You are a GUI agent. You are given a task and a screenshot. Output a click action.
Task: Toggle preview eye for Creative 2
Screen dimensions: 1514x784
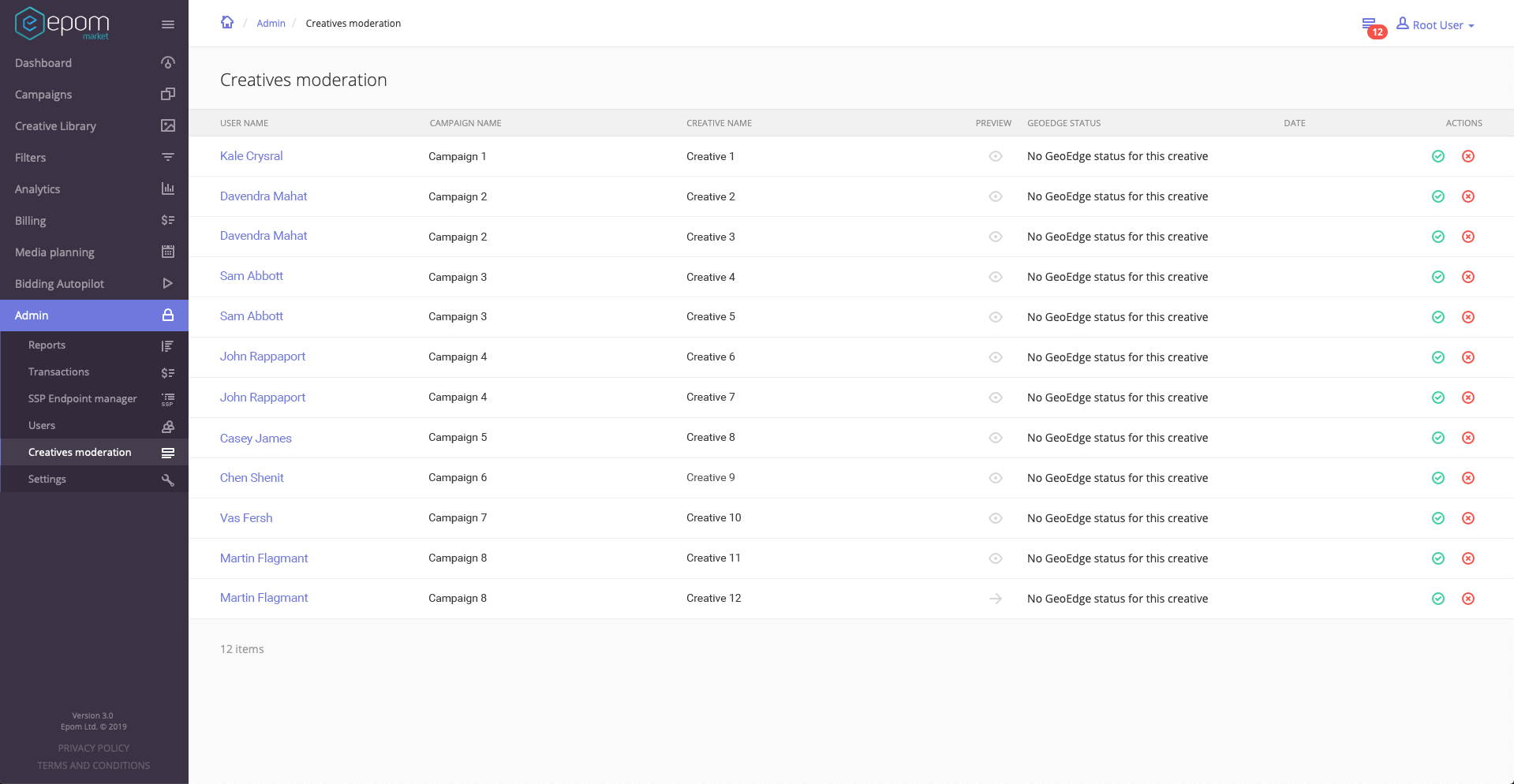tap(996, 196)
